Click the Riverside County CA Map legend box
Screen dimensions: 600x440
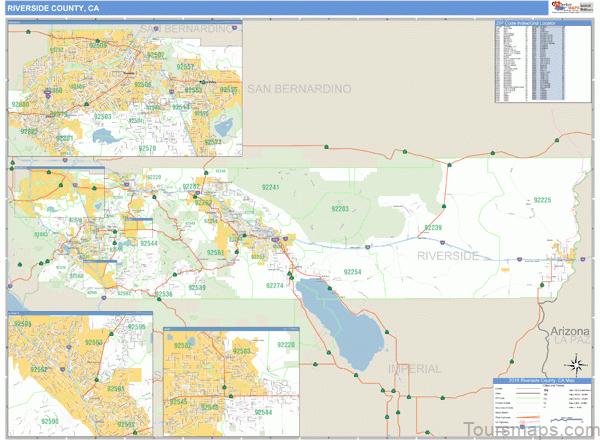pyautogui.click(x=542, y=403)
